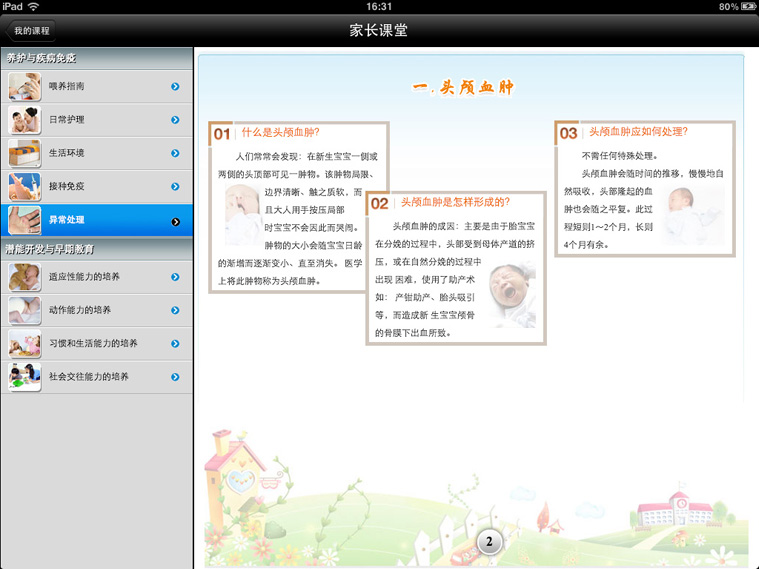The image size is (759, 569).
Task: Select the 习惯和生活能力的培养 row label
Action: (x=93, y=343)
